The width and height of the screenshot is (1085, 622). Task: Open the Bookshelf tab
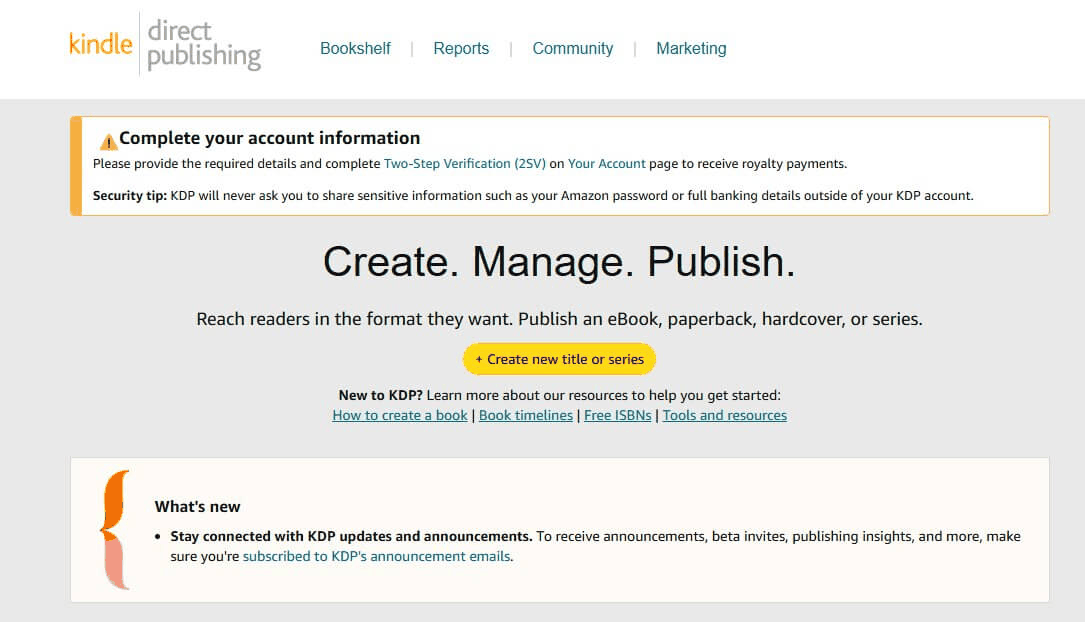355,48
